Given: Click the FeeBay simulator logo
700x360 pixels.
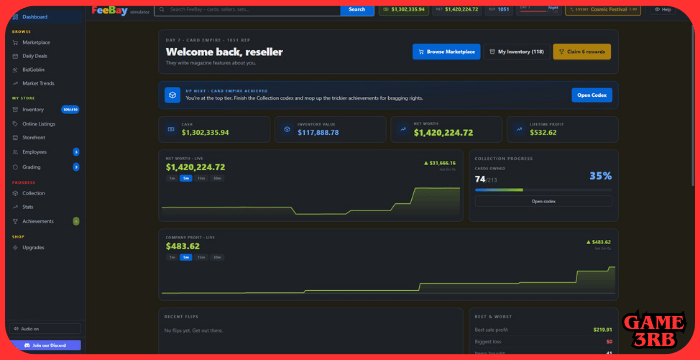Looking at the screenshot, I should point(121,10).
